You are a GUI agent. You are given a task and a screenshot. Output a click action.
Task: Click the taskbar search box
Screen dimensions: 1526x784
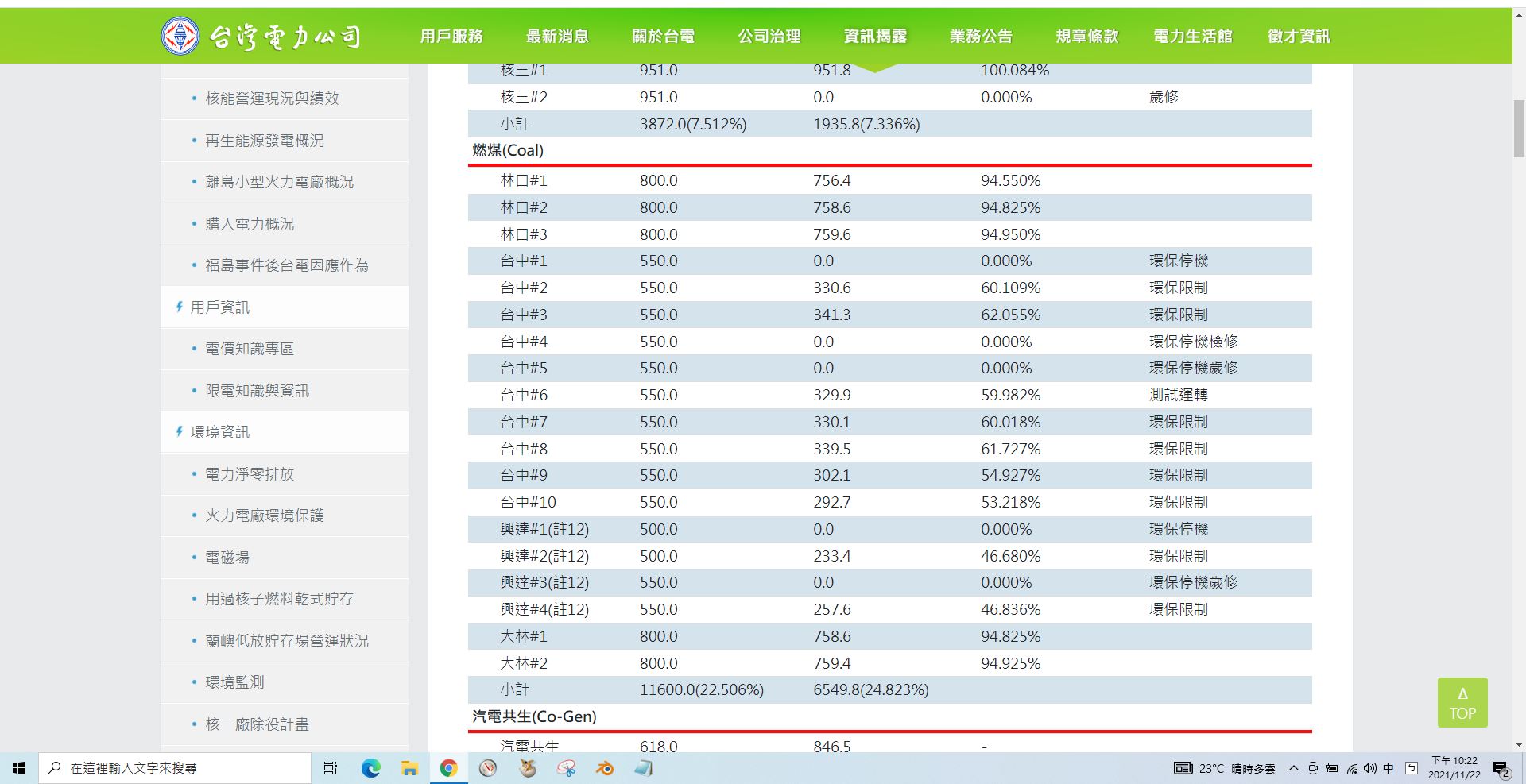(x=175, y=768)
